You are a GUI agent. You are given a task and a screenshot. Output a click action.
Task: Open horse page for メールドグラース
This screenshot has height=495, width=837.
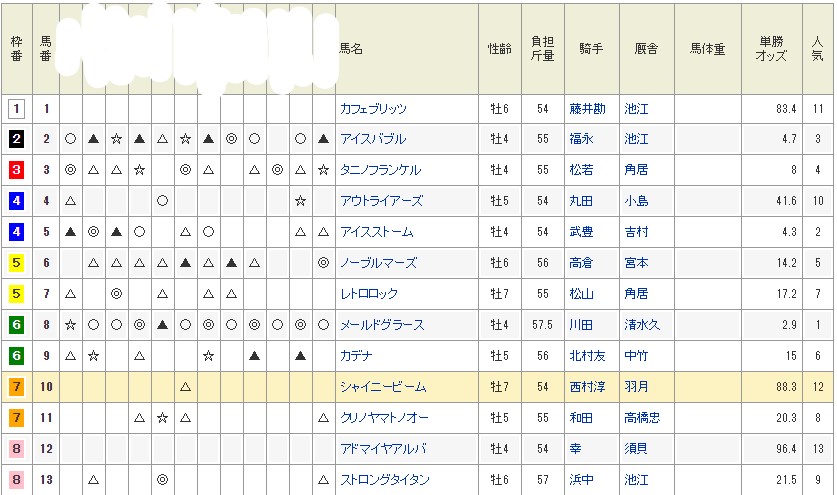tap(381, 325)
